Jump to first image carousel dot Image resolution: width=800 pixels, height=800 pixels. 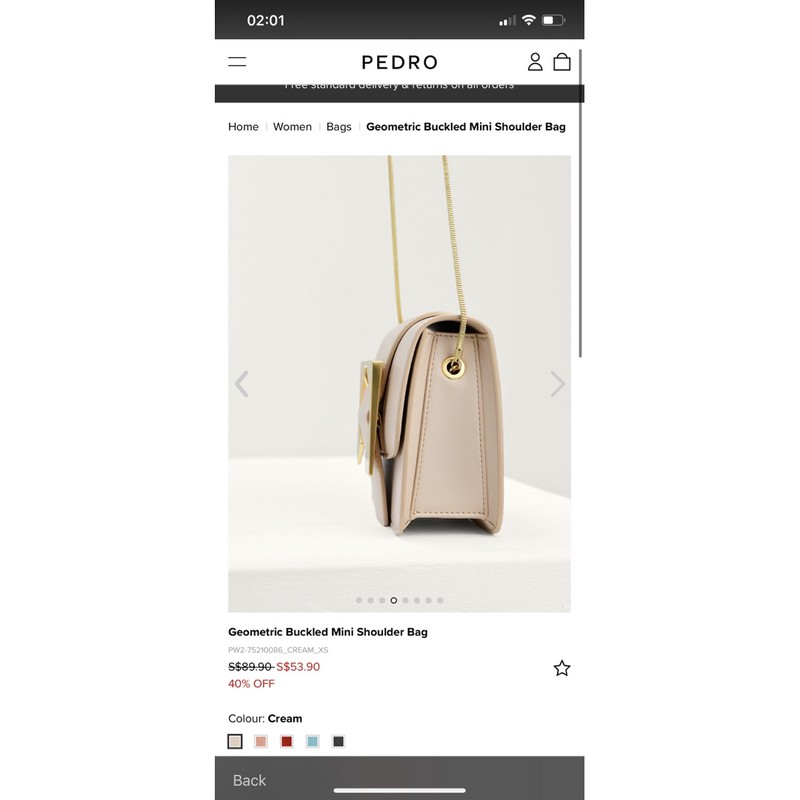pos(359,601)
